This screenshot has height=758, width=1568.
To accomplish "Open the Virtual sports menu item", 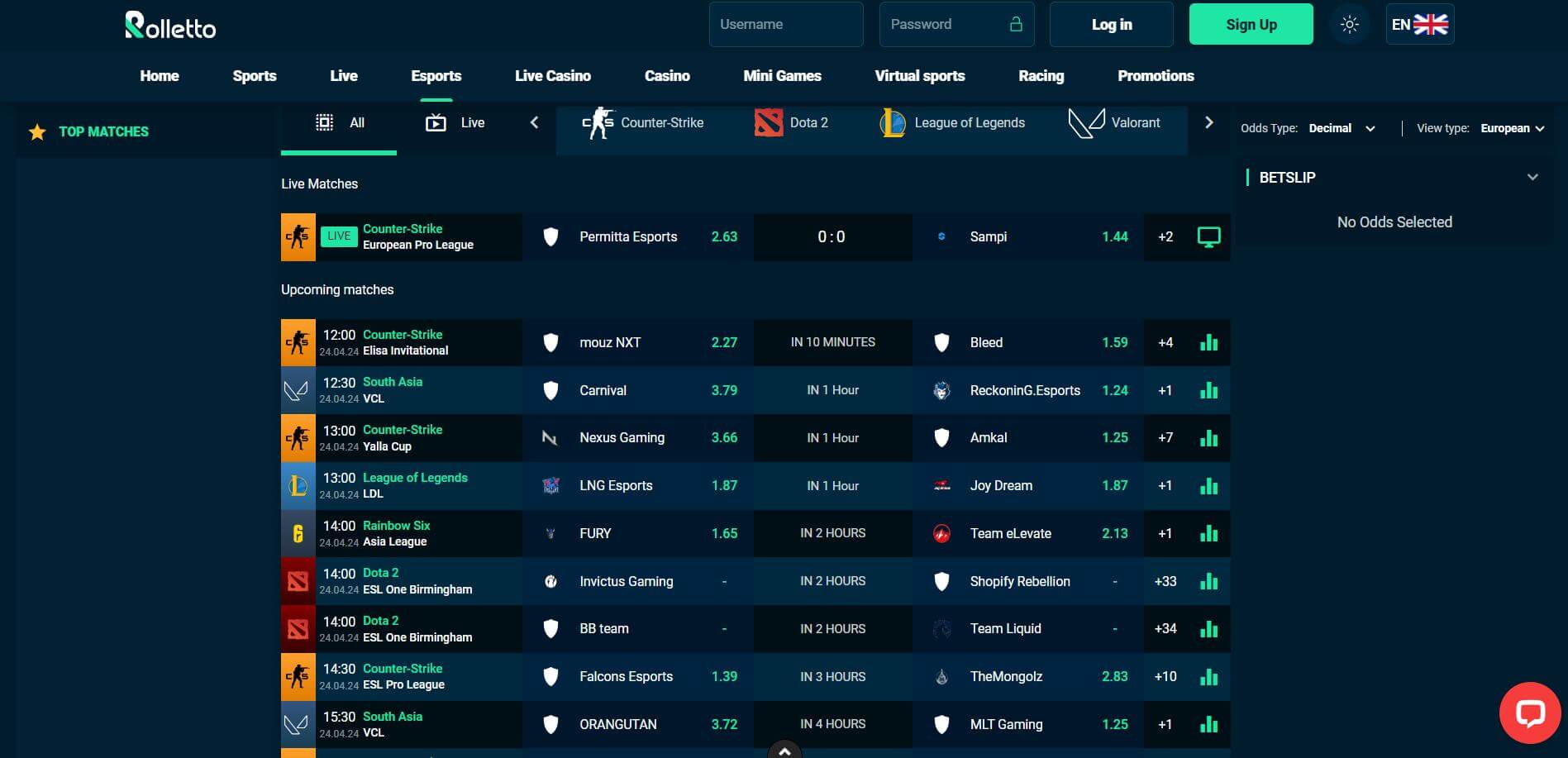I will (x=919, y=75).
